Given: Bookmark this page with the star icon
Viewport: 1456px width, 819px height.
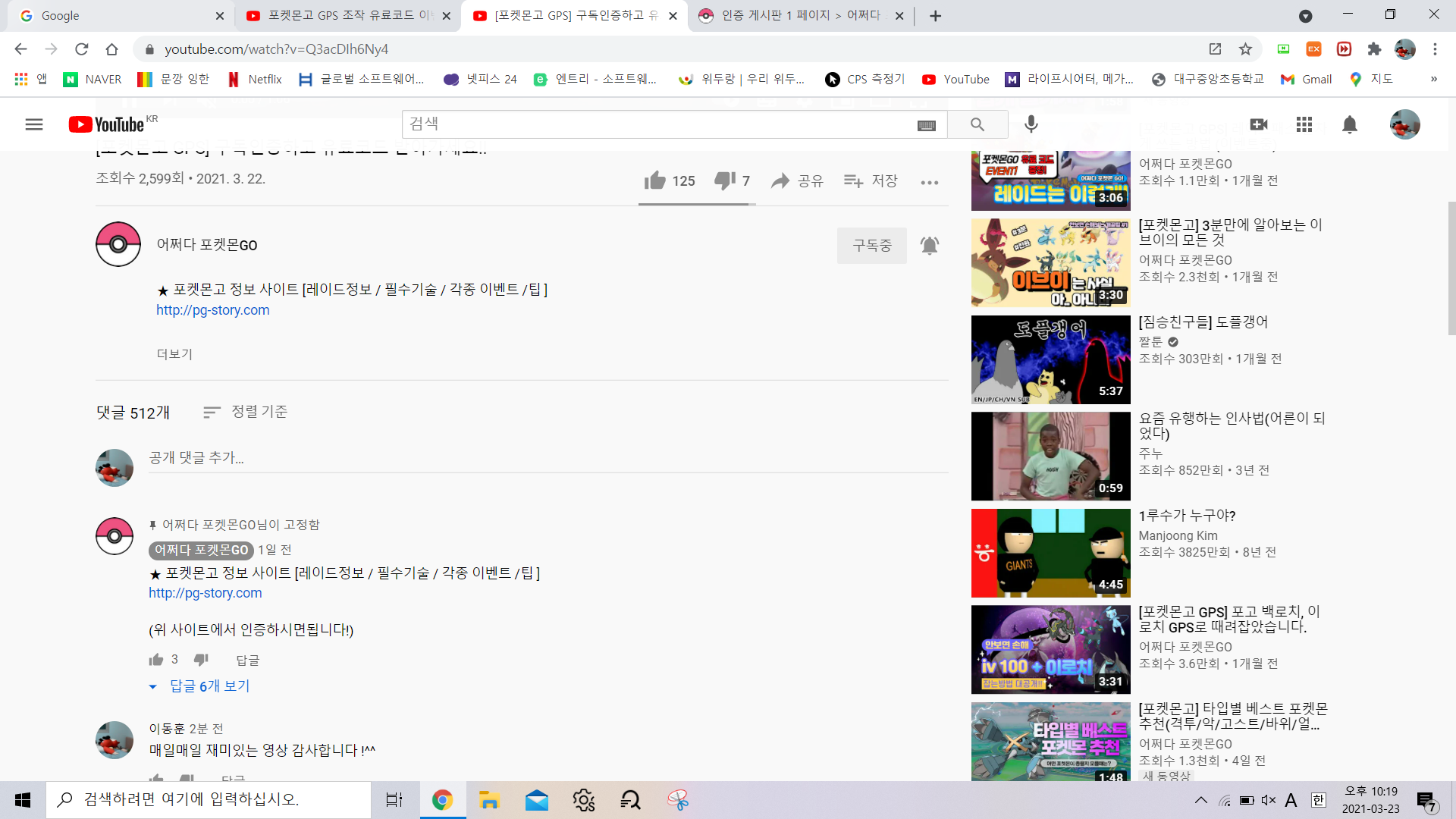Looking at the screenshot, I should click(x=1245, y=49).
